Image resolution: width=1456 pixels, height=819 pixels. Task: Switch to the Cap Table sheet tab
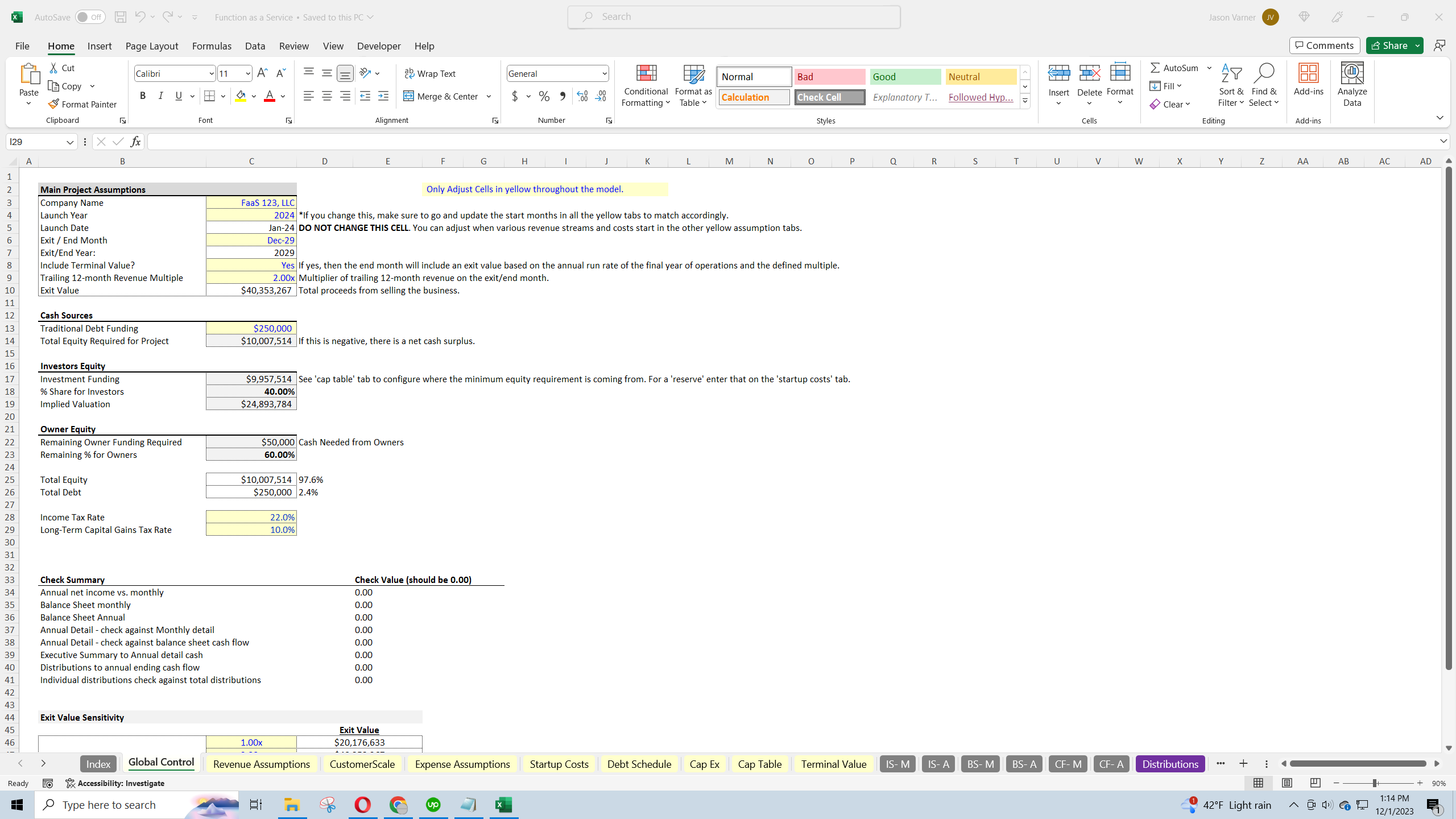pos(759,764)
